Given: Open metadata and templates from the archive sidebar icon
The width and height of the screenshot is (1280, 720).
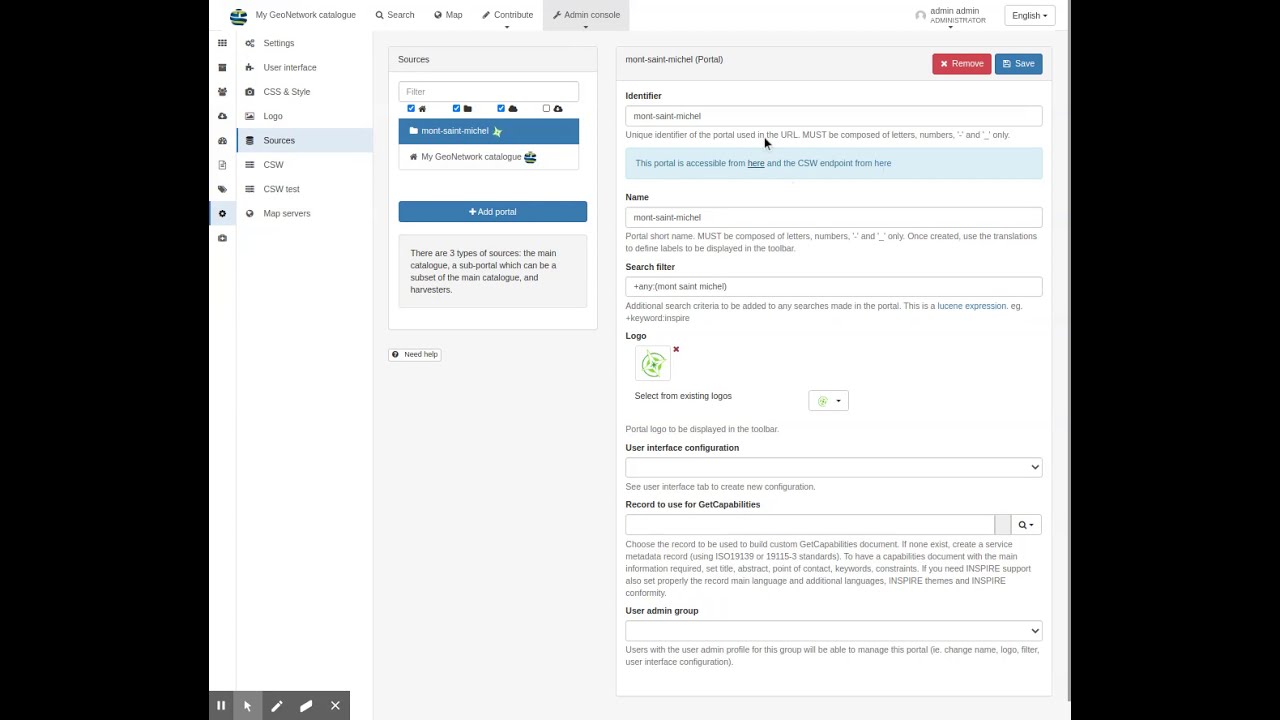Looking at the screenshot, I should tap(222, 67).
